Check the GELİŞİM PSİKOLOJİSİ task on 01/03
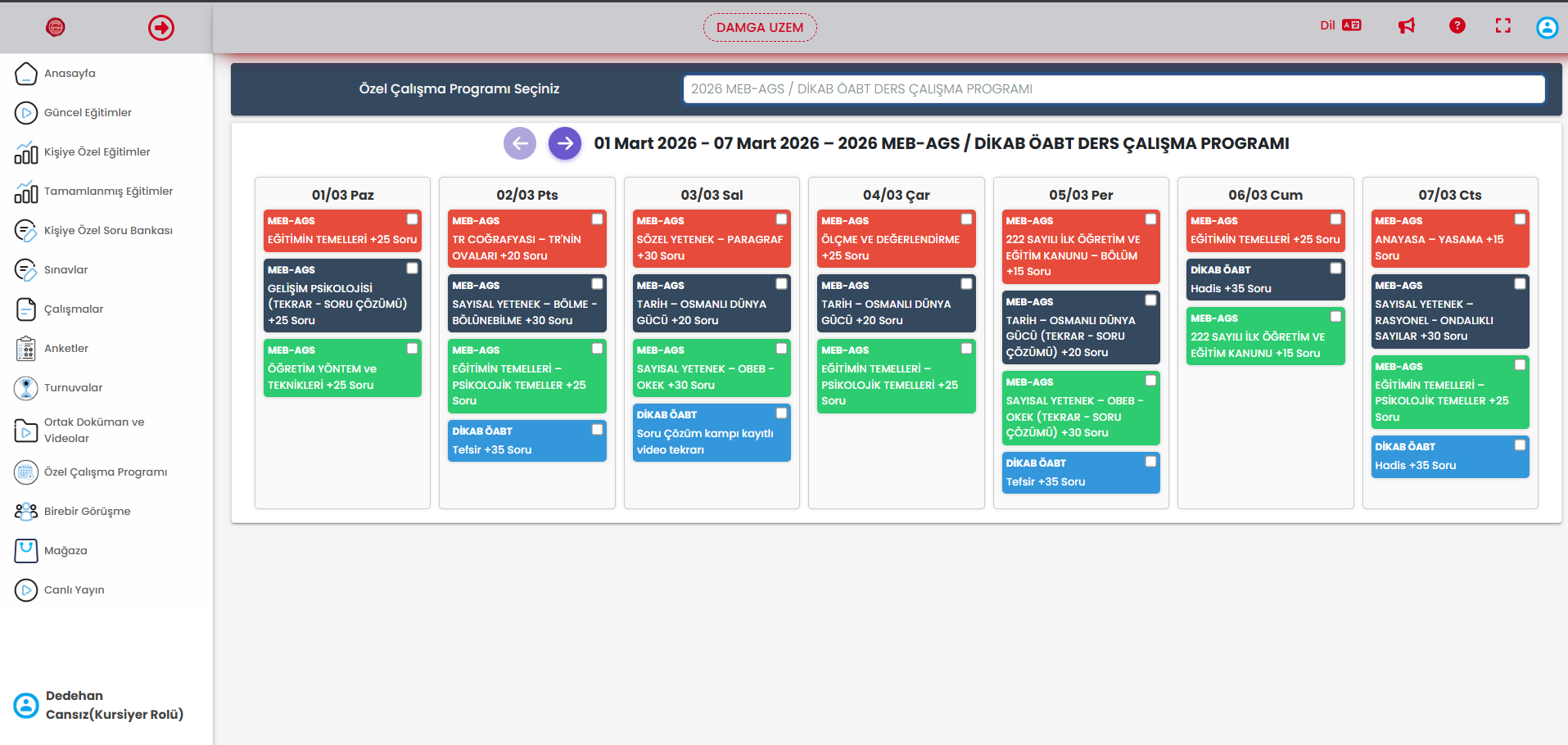Image resolution: width=1568 pixels, height=745 pixels. [413, 269]
